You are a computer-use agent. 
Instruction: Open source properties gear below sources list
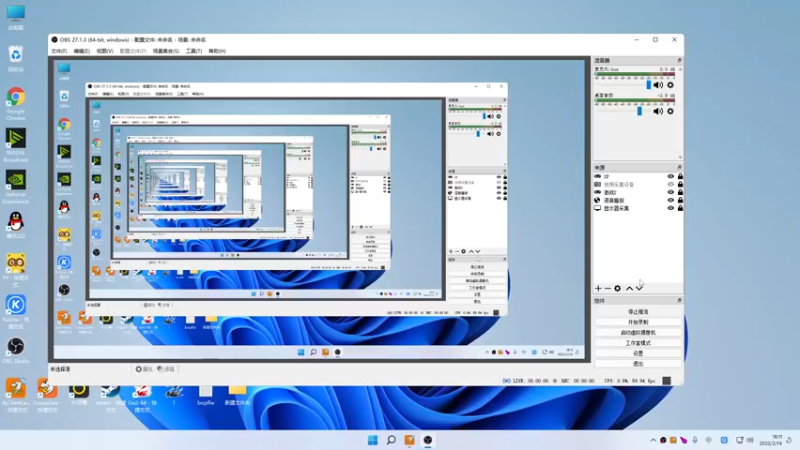(x=617, y=288)
